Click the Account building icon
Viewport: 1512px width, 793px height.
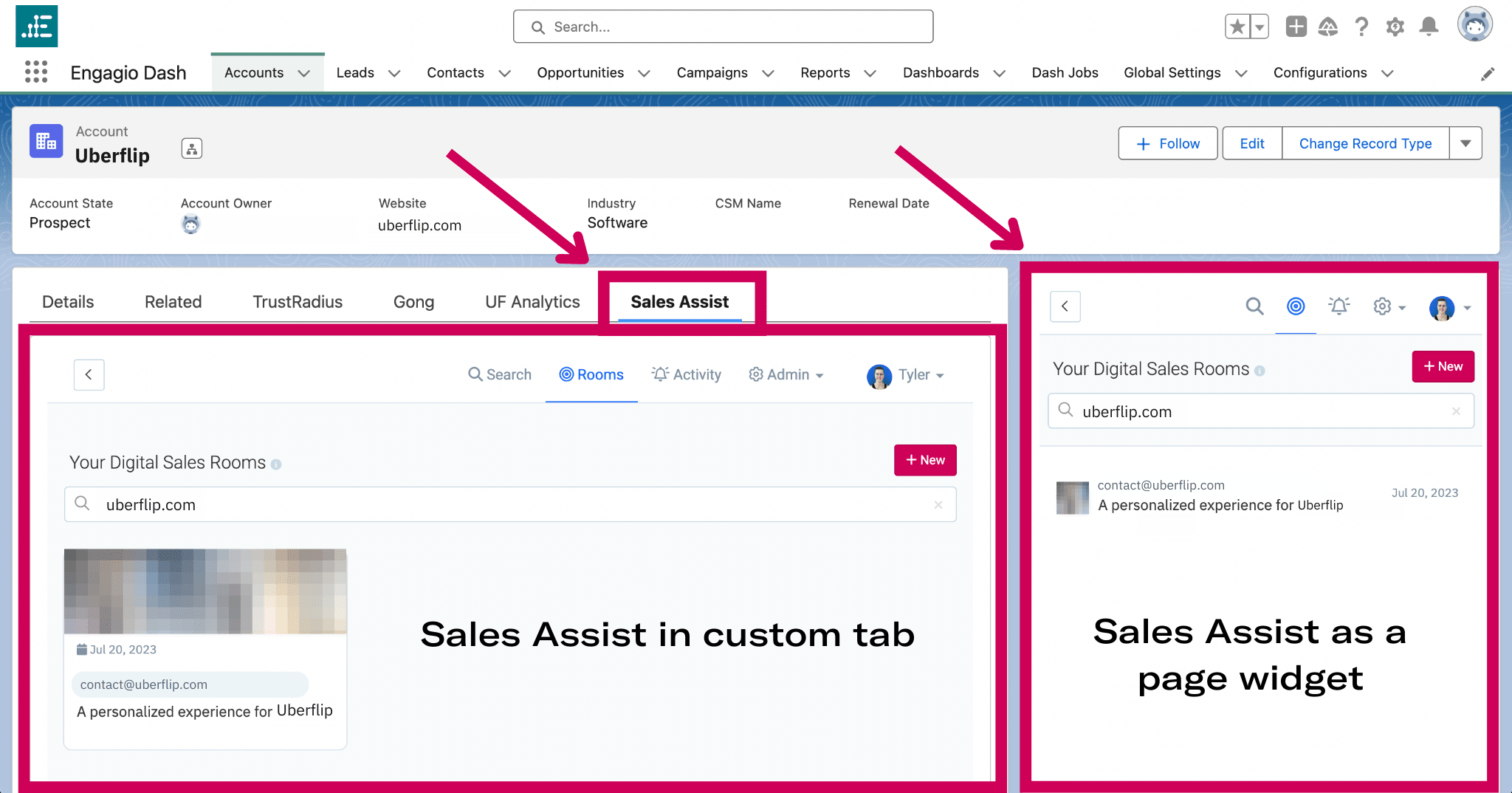coord(46,141)
